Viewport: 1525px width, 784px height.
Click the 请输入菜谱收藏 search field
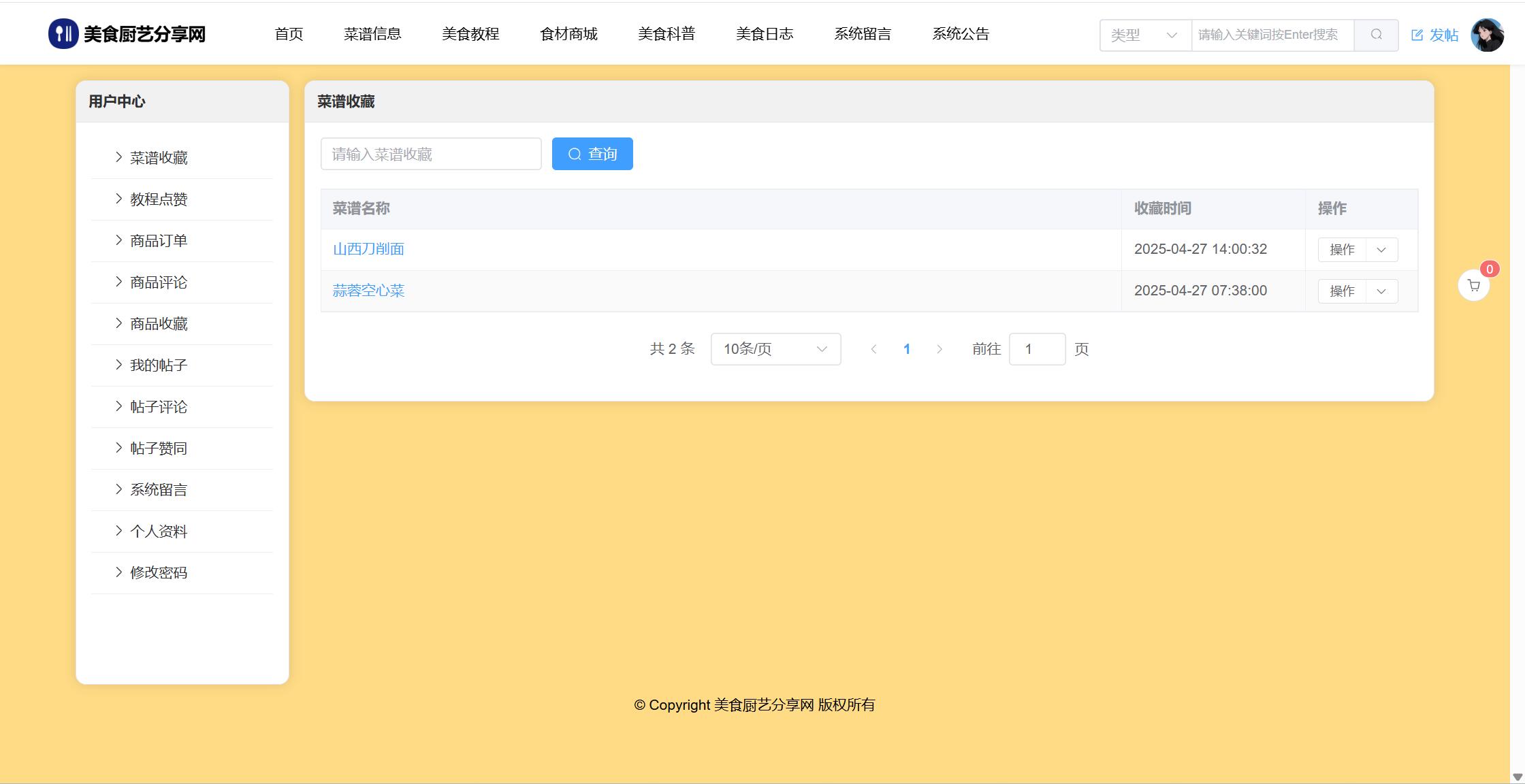click(431, 154)
